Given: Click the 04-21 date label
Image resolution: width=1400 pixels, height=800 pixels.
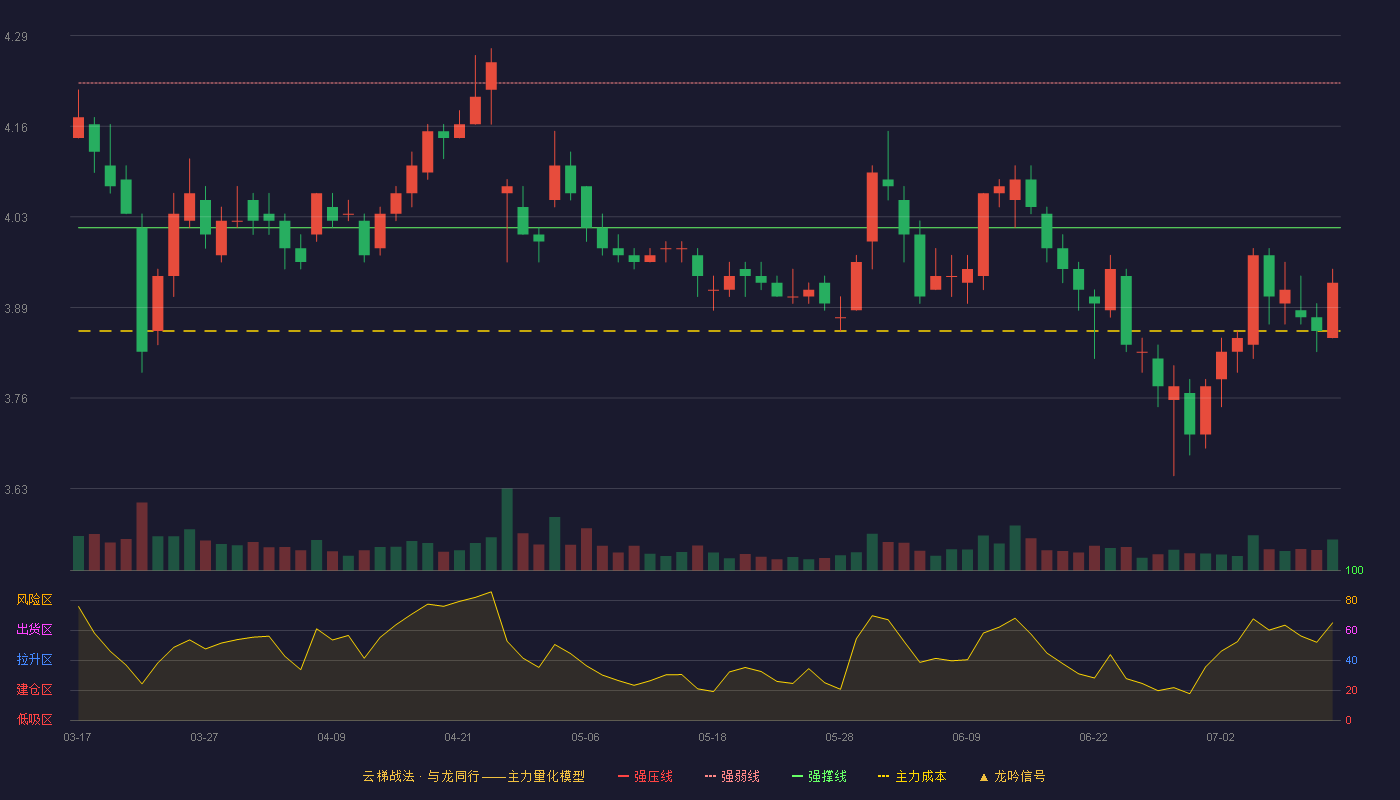Looking at the screenshot, I should pos(458,737).
